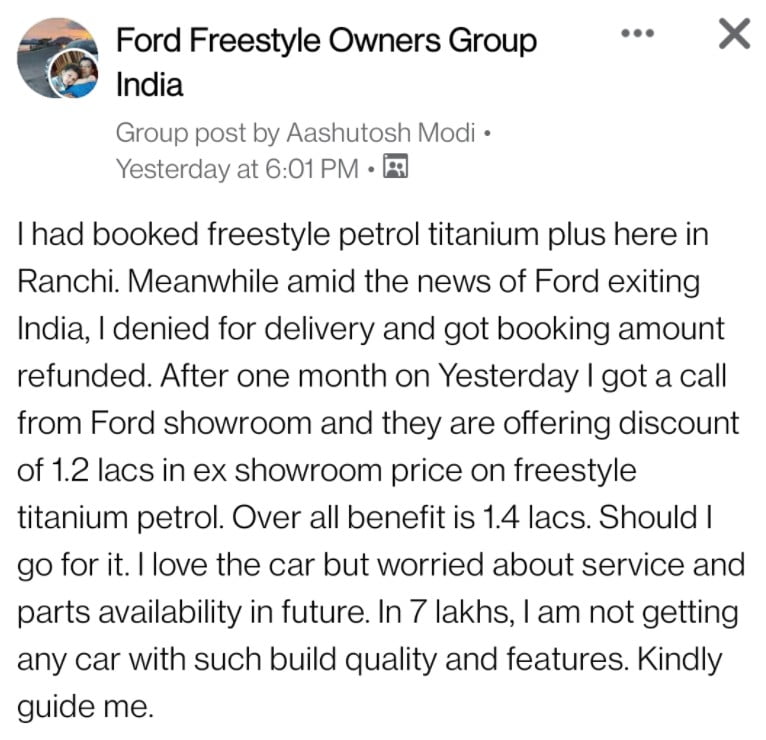Screen dimensions: 766x740
Task: Open the three-dot post options menu
Action: [637, 33]
